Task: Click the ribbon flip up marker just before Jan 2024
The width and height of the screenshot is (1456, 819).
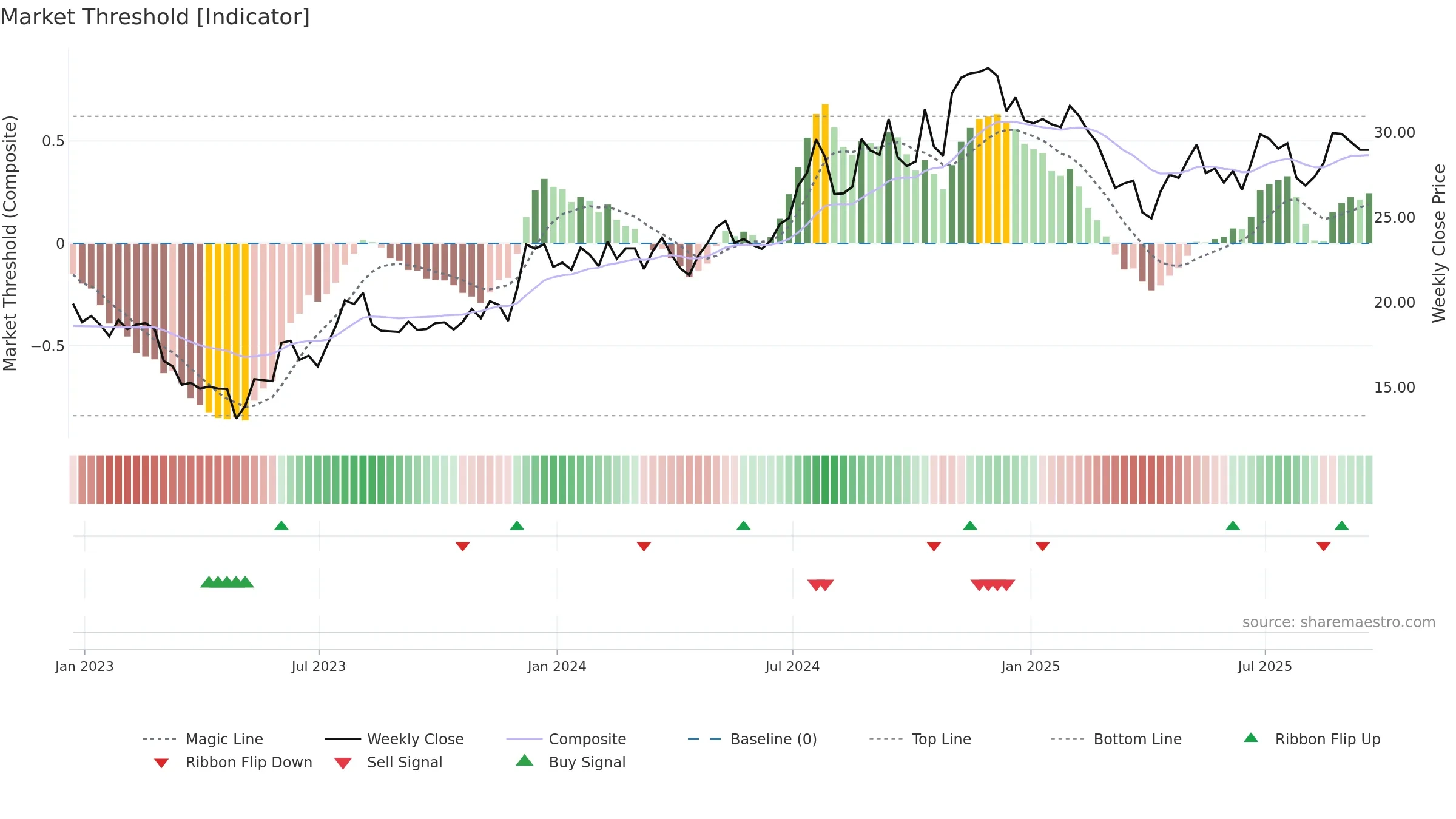Action: 517,525
